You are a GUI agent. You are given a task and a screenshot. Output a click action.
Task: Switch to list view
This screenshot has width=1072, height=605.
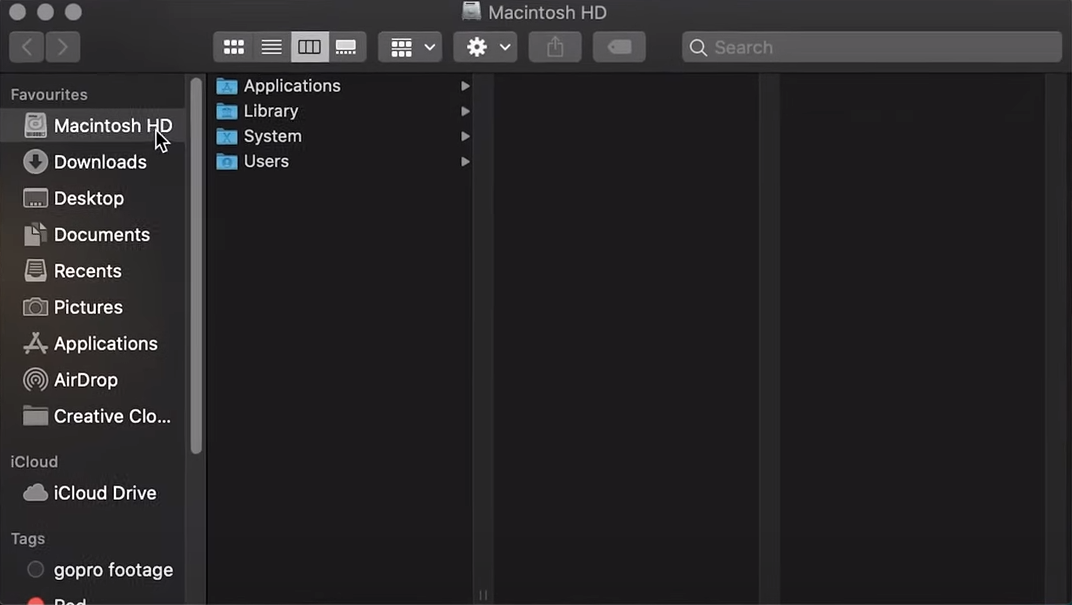tap(271, 47)
